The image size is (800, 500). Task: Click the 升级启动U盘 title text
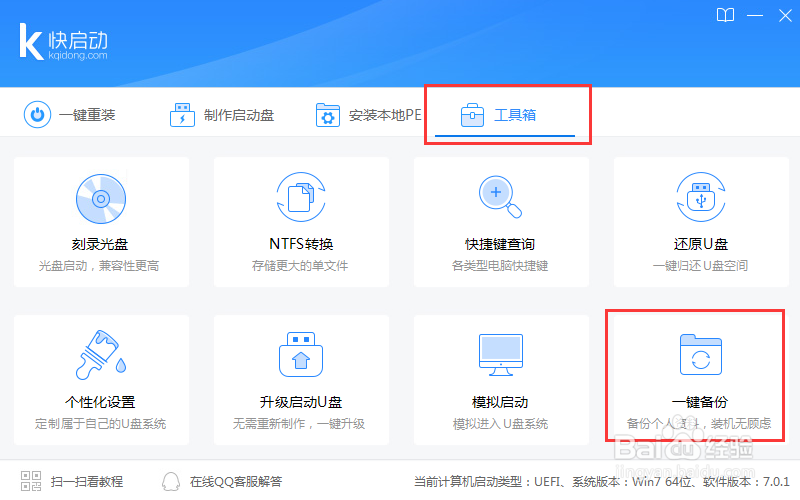click(301, 402)
